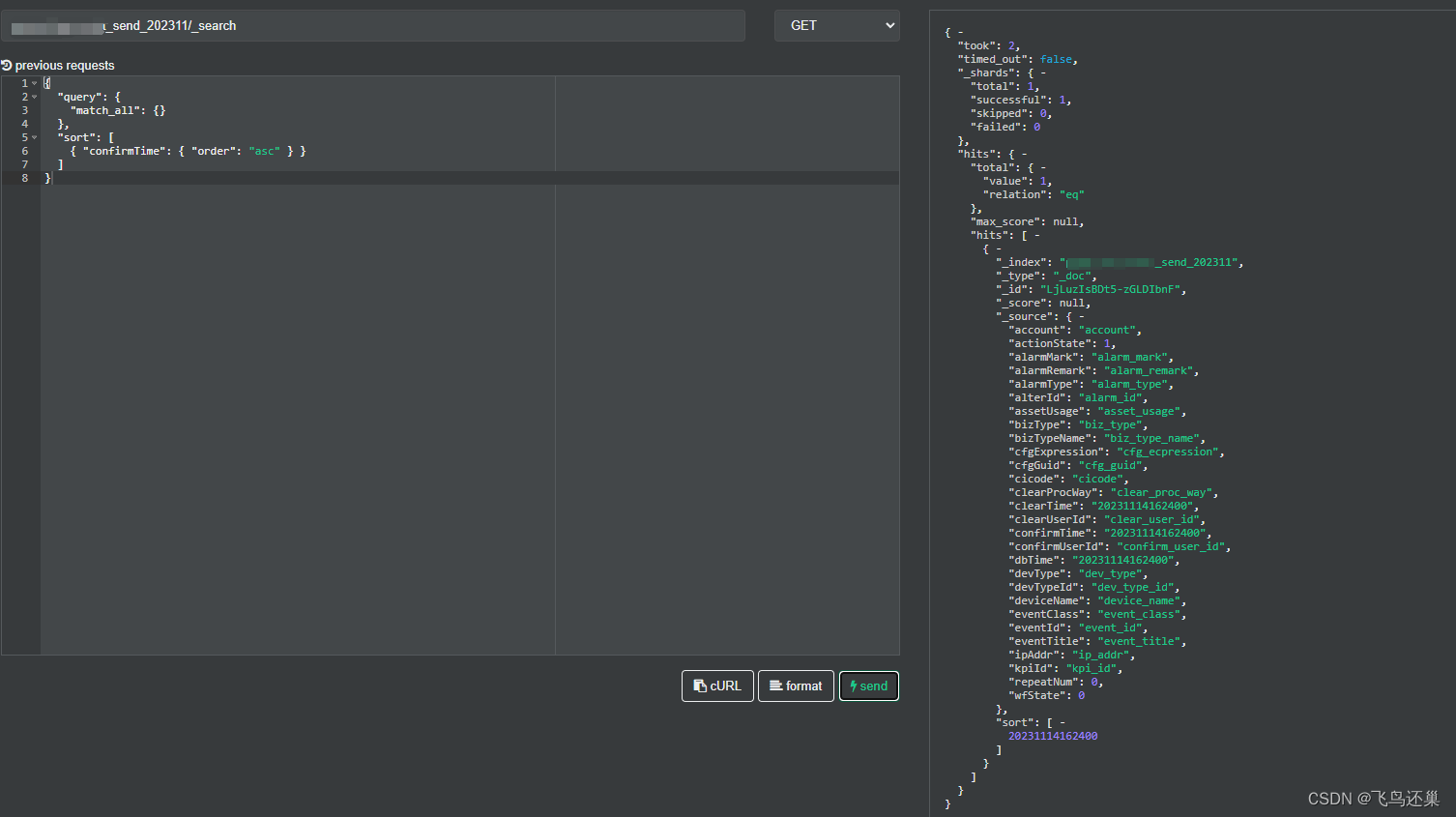Click the fold arrow beside line 2

pyautogui.click(x=35, y=96)
